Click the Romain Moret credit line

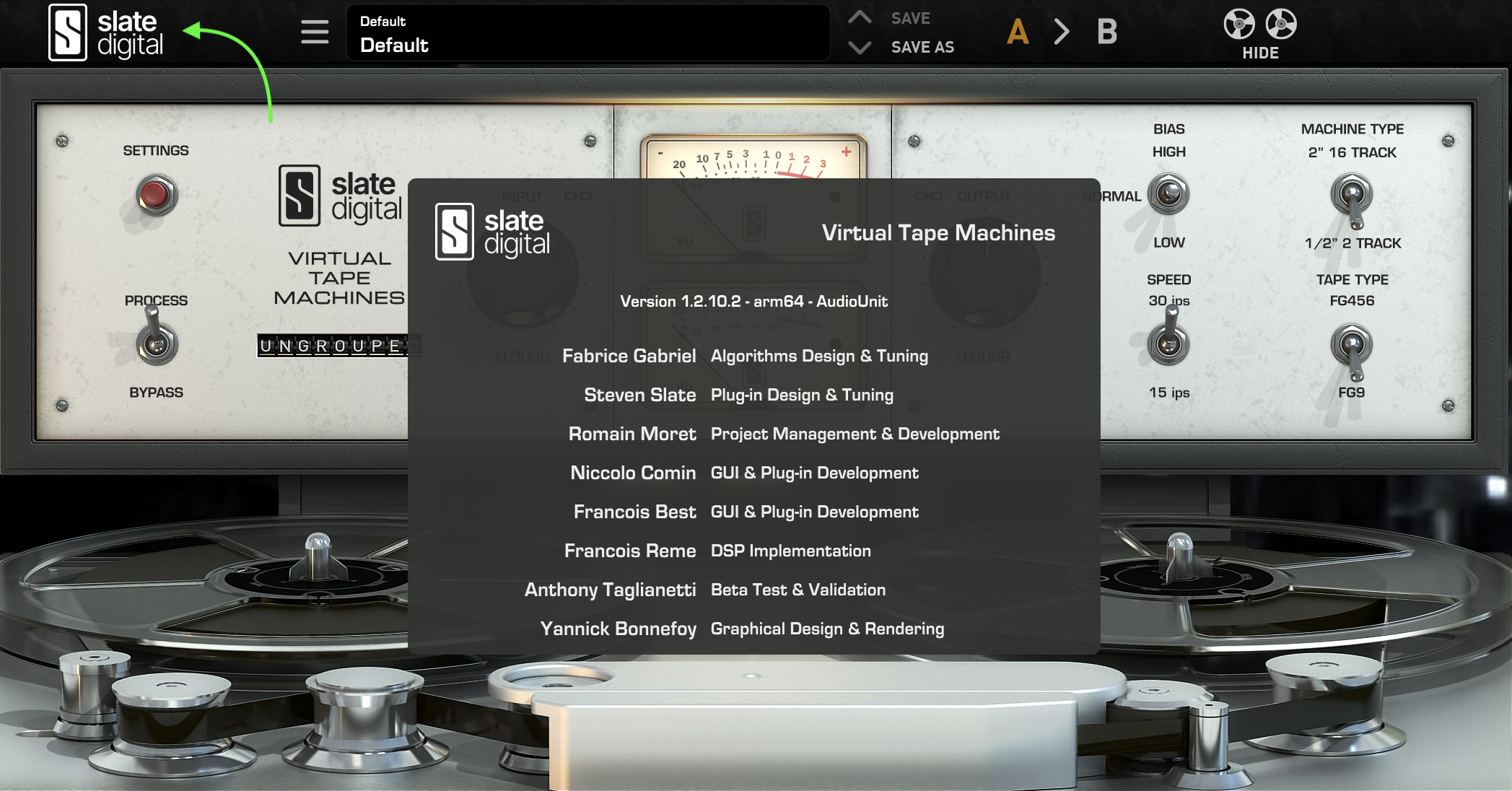point(784,434)
